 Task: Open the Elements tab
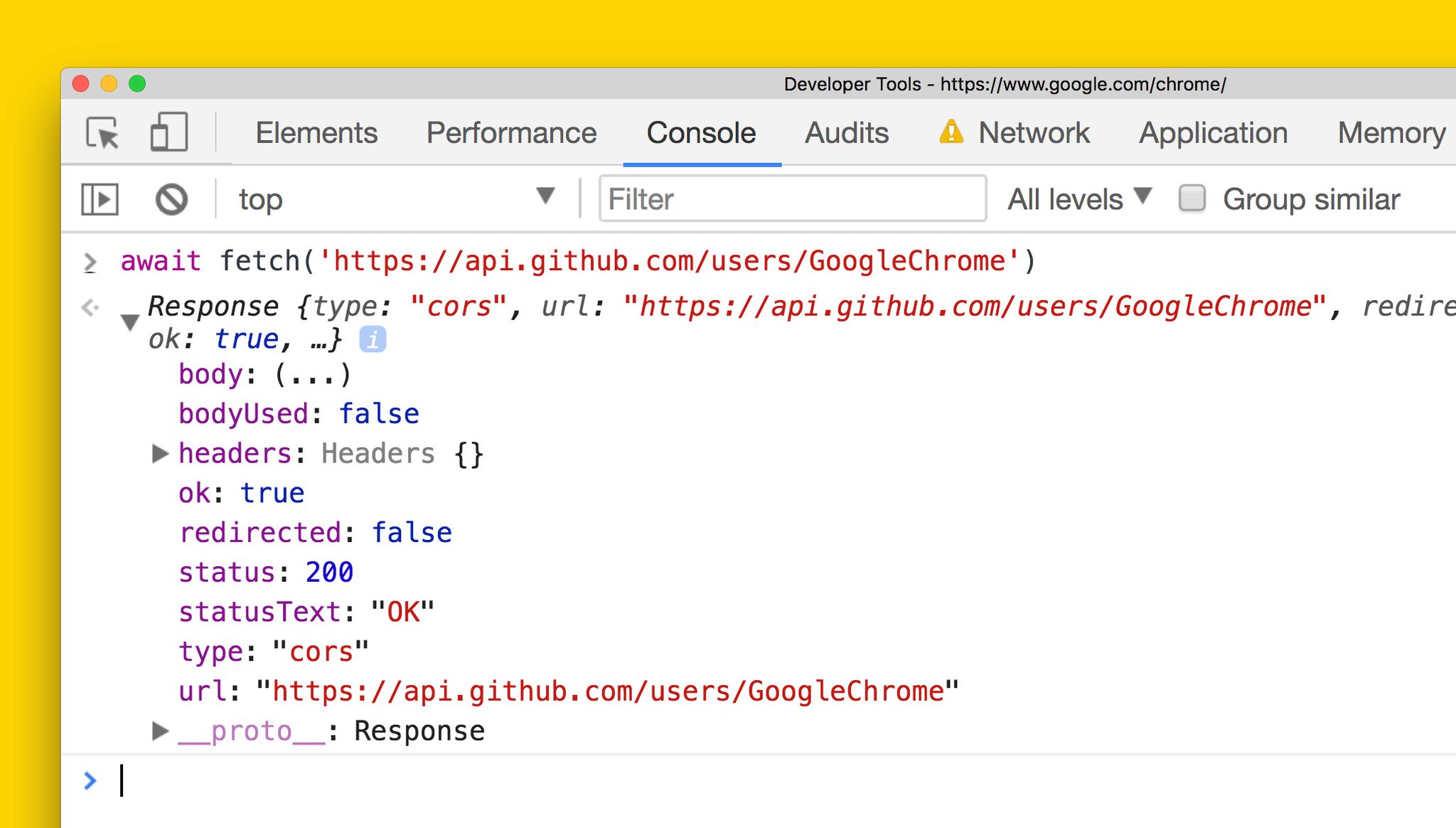[316, 133]
